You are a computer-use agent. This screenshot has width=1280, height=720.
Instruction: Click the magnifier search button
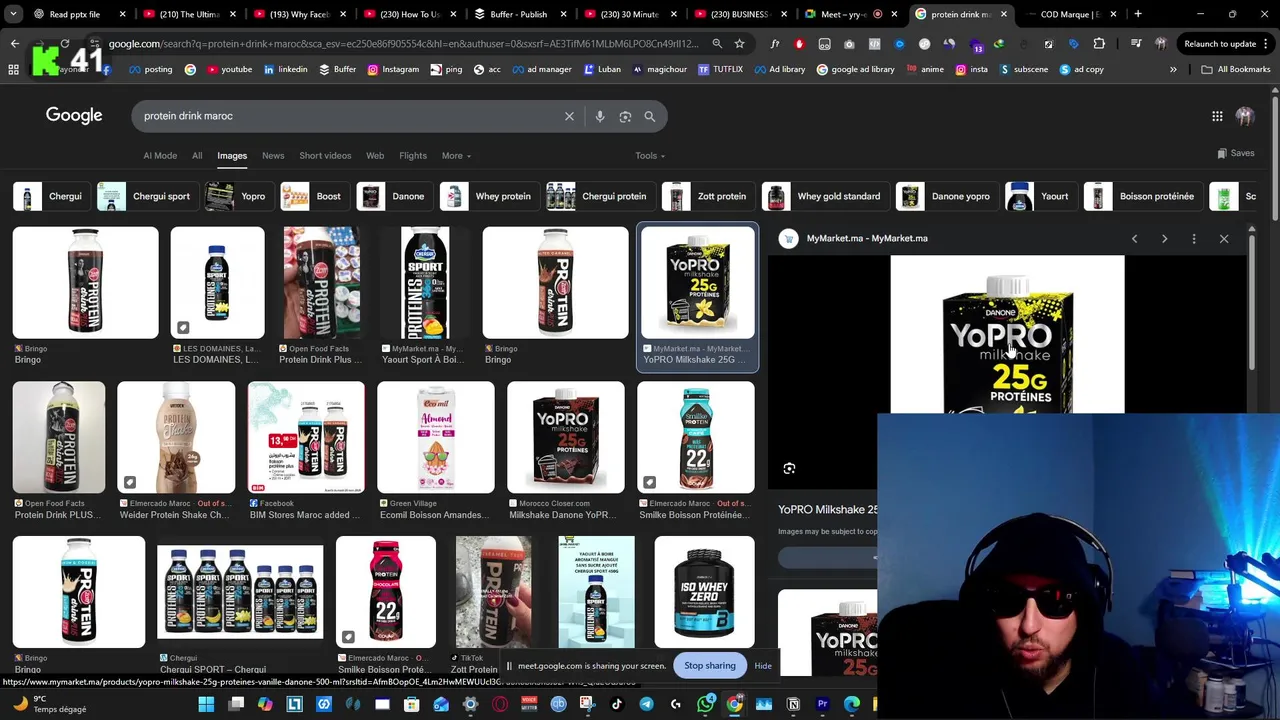click(650, 116)
